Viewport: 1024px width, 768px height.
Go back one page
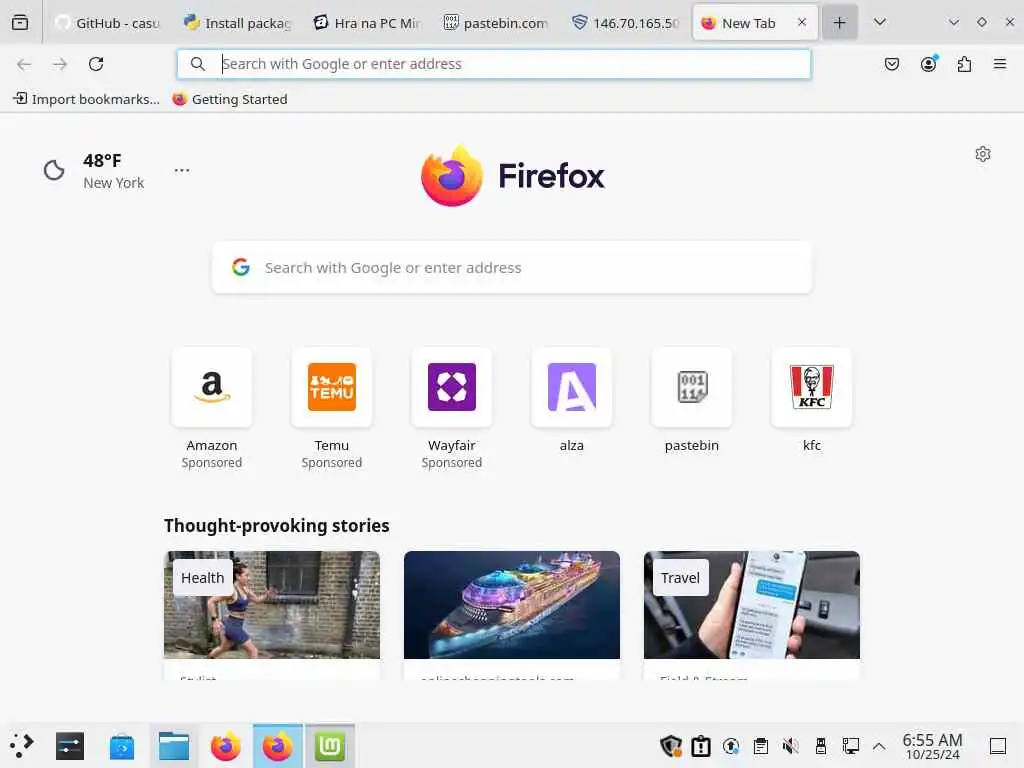click(x=24, y=64)
